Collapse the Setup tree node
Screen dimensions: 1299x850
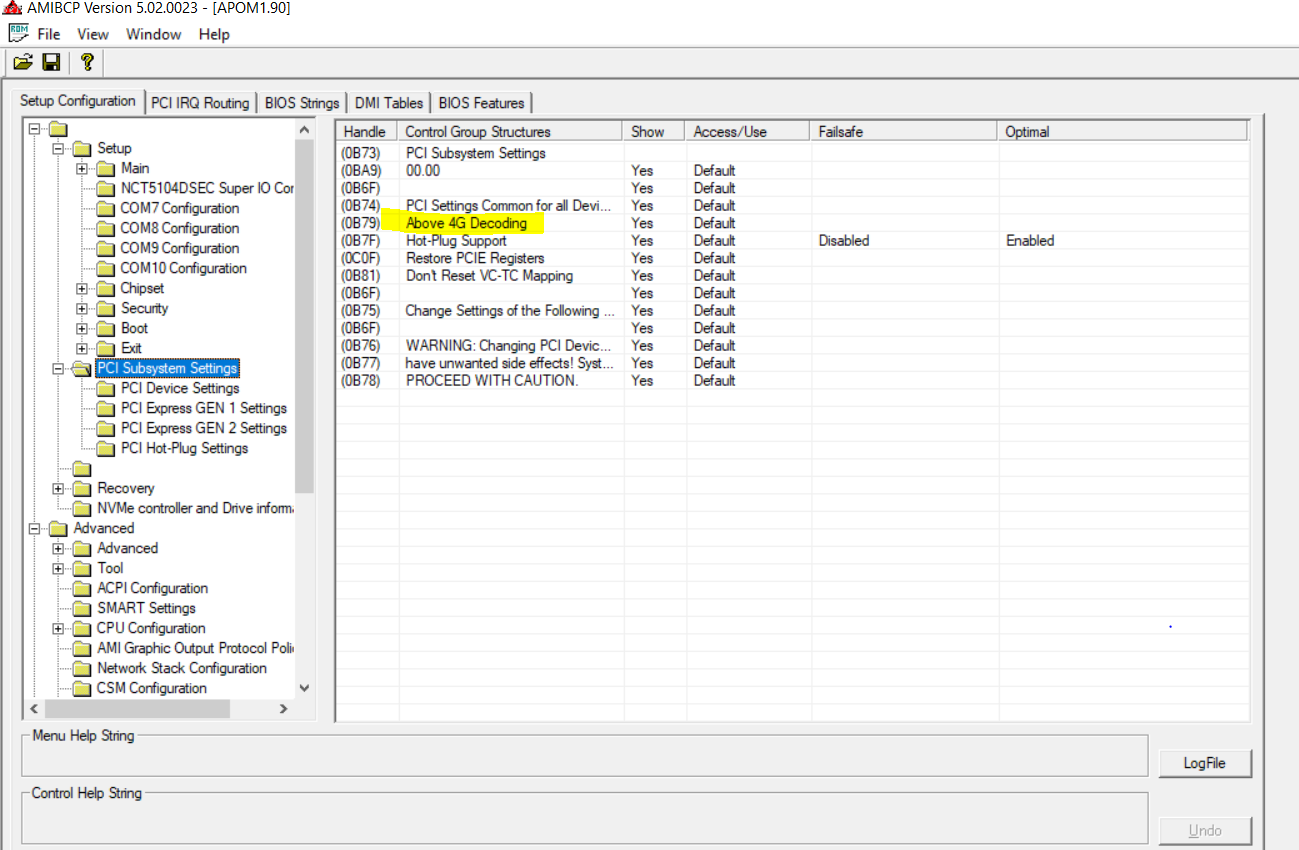pyautogui.click(x=58, y=148)
